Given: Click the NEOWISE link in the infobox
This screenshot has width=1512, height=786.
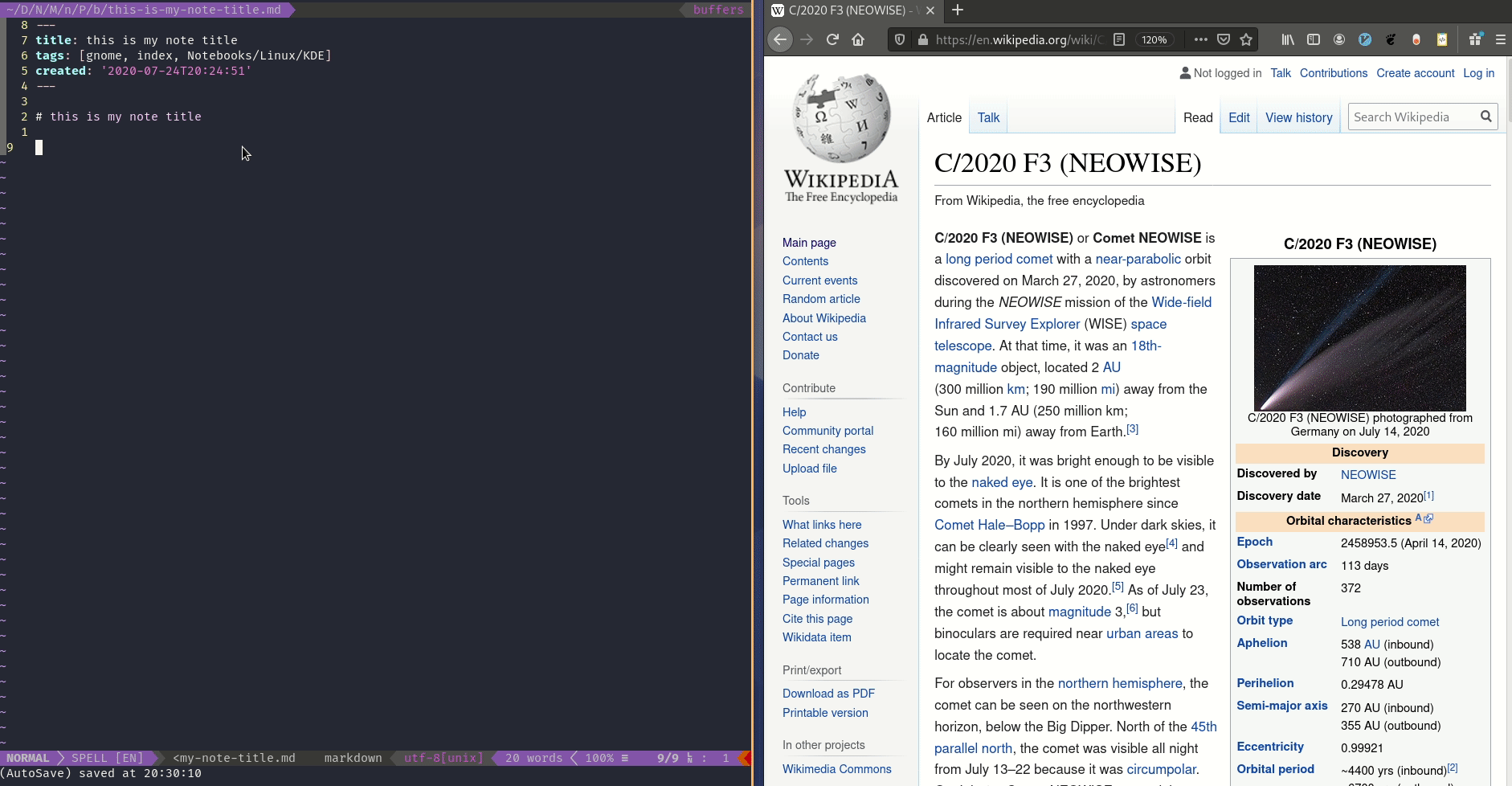Looking at the screenshot, I should pyautogui.click(x=1368, y=475).
